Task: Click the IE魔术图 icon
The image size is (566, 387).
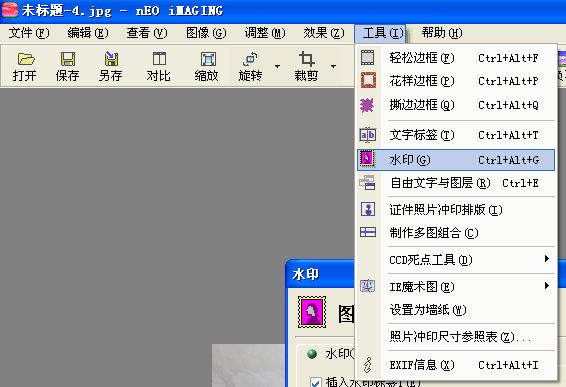Action: point(367,286)
